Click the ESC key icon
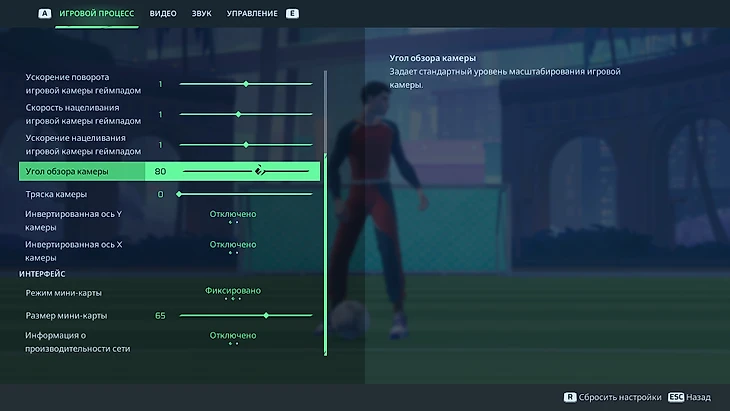730x411 pixels. pyautogui.click(x=676, y=397)
